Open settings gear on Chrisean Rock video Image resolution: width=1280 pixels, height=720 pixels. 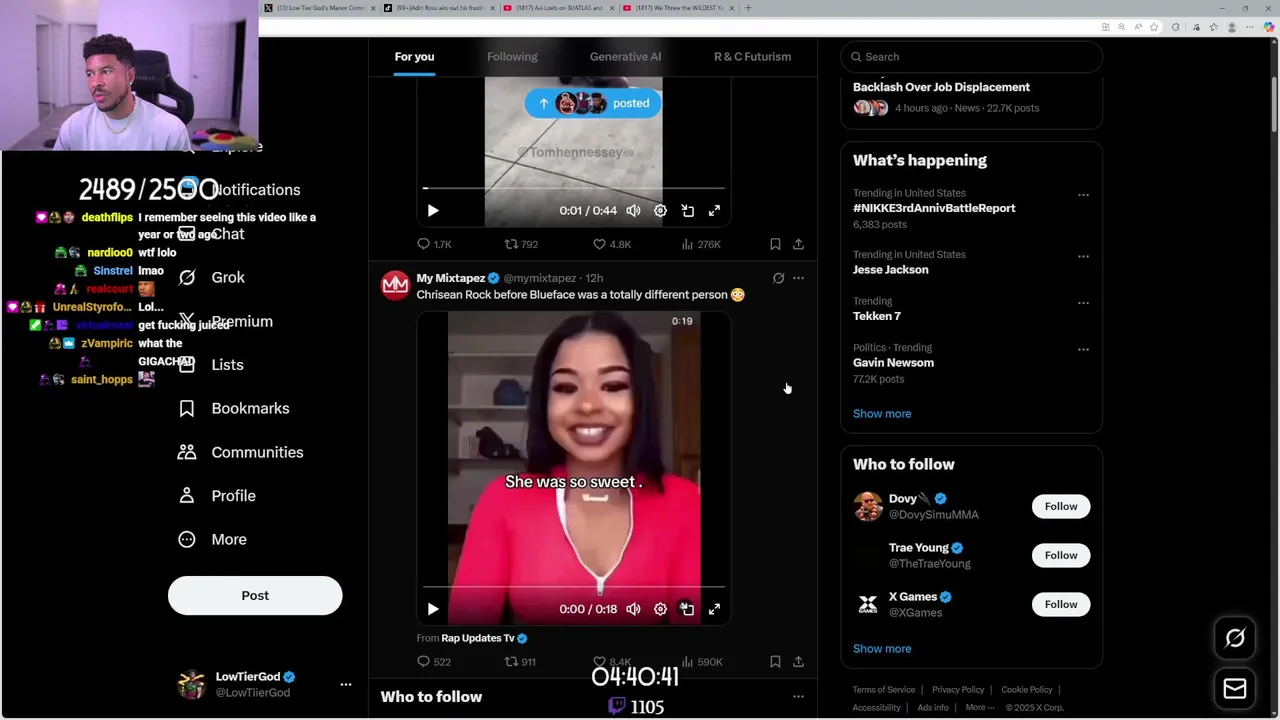(x=660, y=609)
